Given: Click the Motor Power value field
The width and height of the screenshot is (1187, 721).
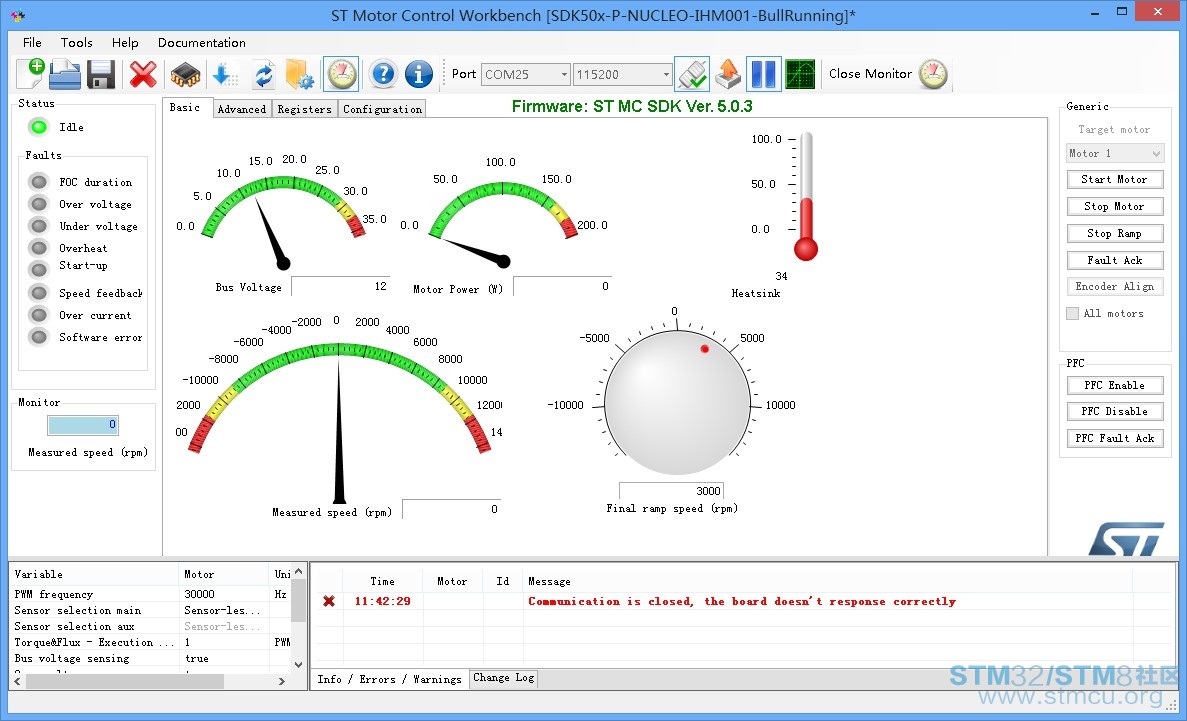Looking at the screenshot, I should [x=562, y=286].
